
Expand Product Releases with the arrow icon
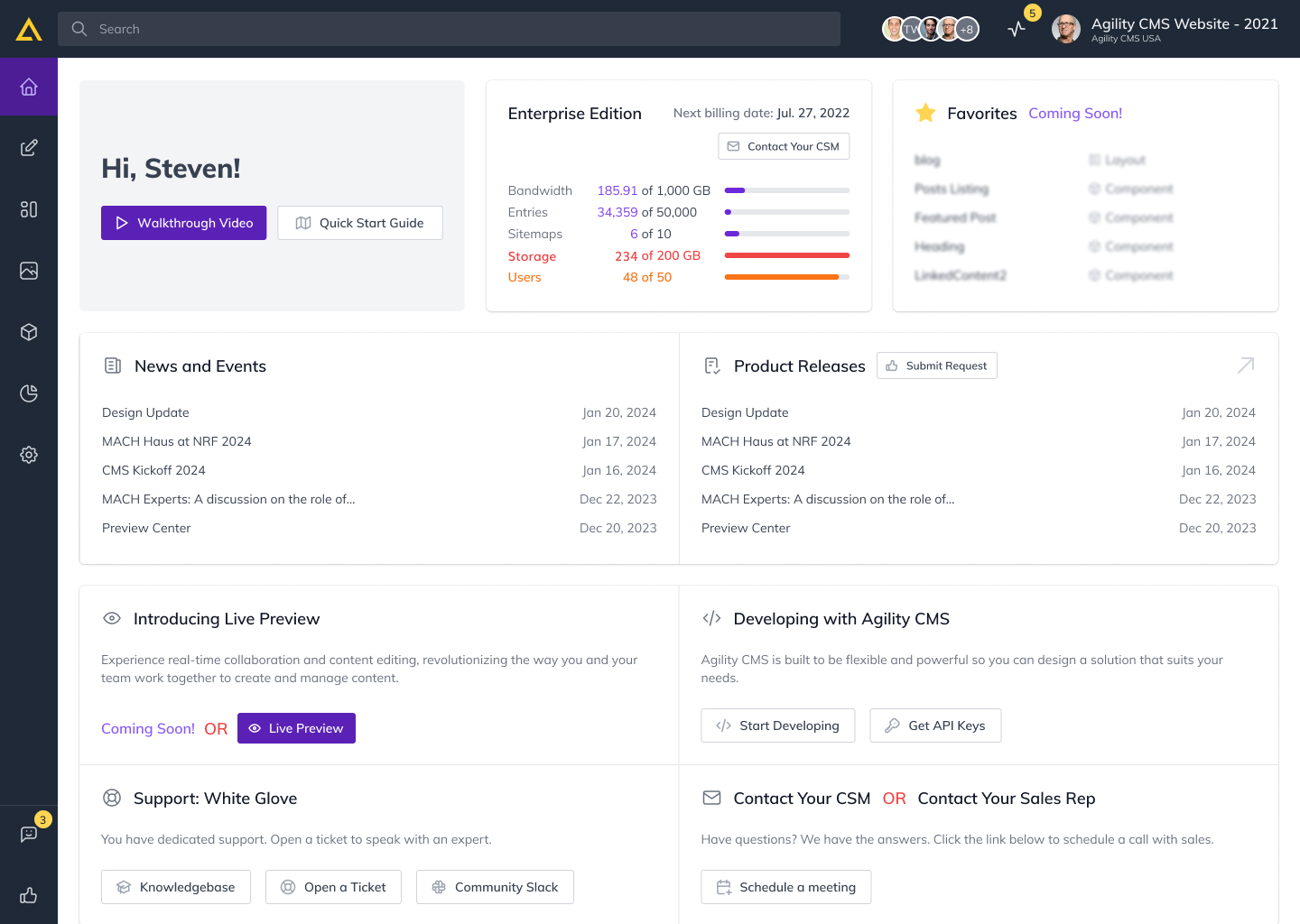[1246, 365]
